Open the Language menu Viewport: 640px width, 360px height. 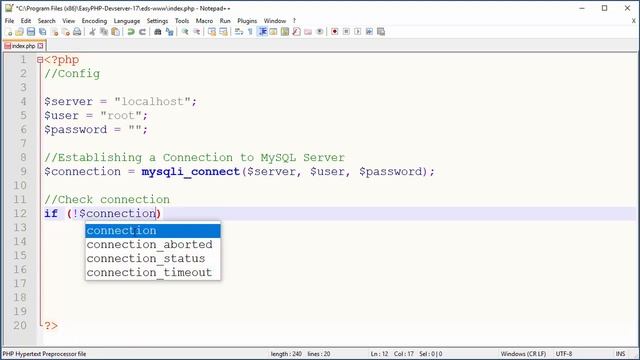tap(127, 21)
